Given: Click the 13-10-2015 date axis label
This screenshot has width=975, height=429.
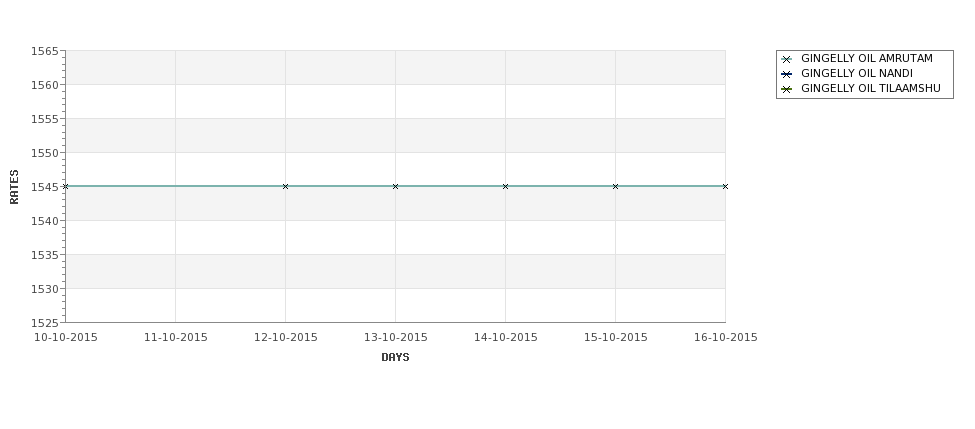Looking at the screenshot, I should (x=395, y=338).
